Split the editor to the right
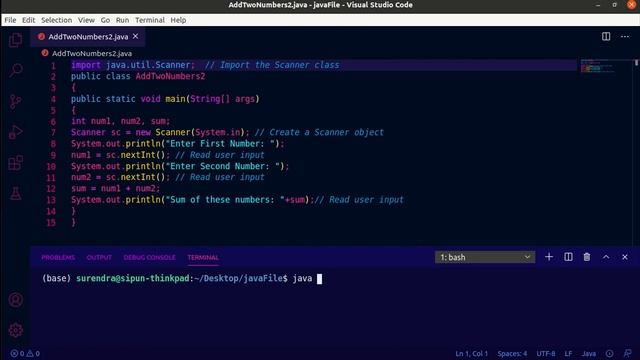640x360 pixels. [x=606, y=36]
